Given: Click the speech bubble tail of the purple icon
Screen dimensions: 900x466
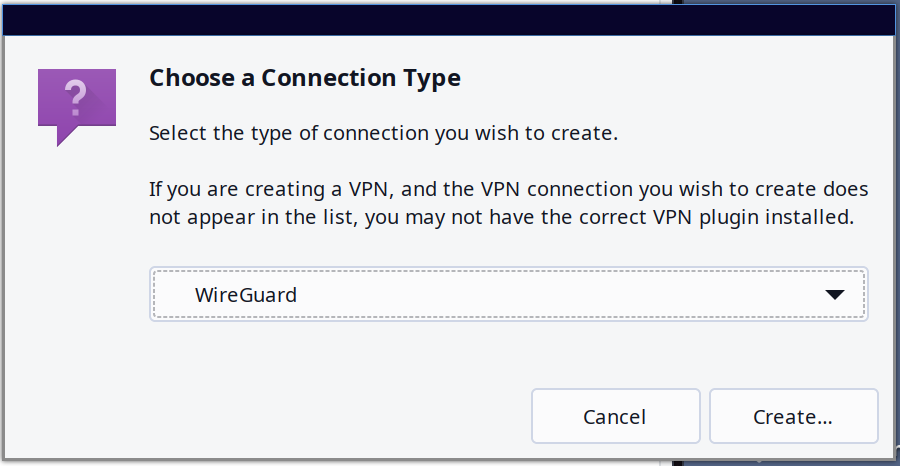Looking at the screenshot, I should 64,135.
